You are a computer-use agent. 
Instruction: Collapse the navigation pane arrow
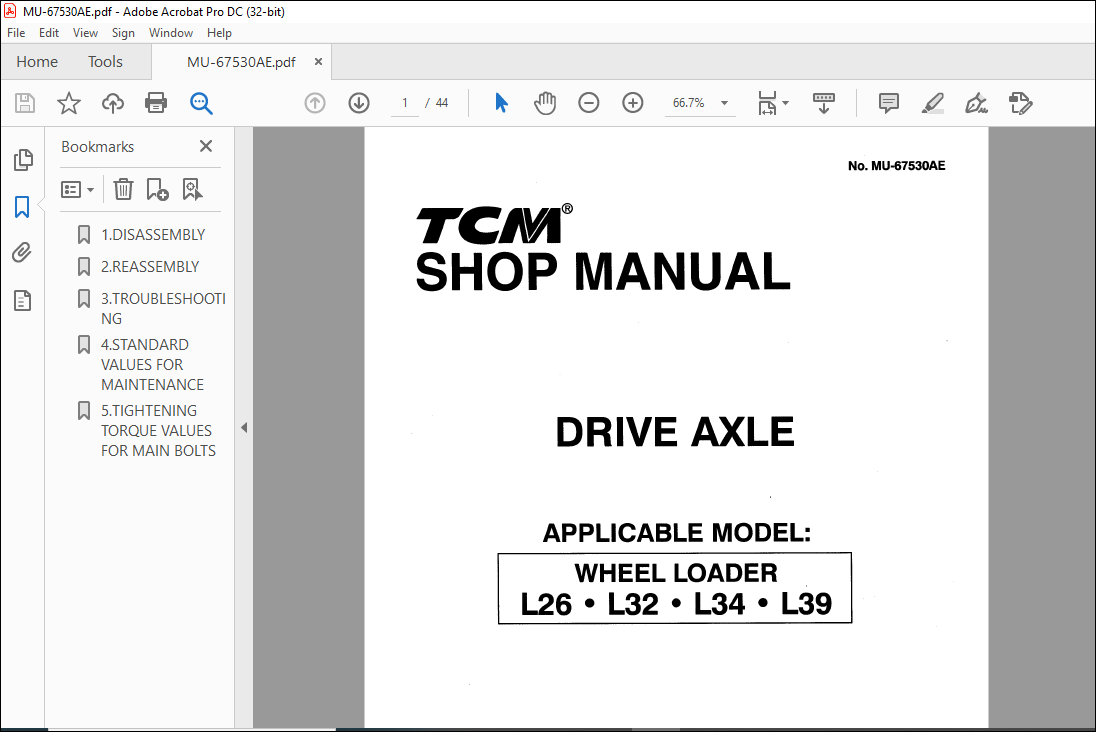tap(244, 427)
